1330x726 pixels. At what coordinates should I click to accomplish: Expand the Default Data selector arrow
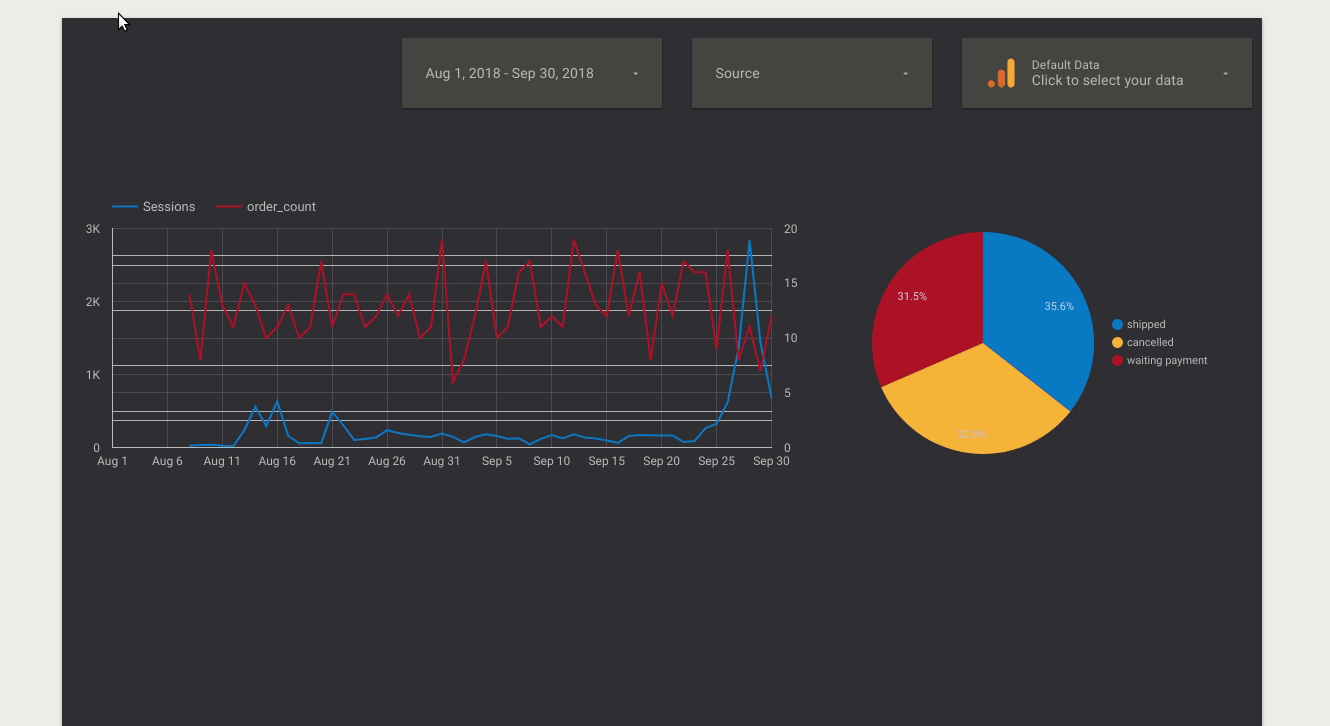1225,74
